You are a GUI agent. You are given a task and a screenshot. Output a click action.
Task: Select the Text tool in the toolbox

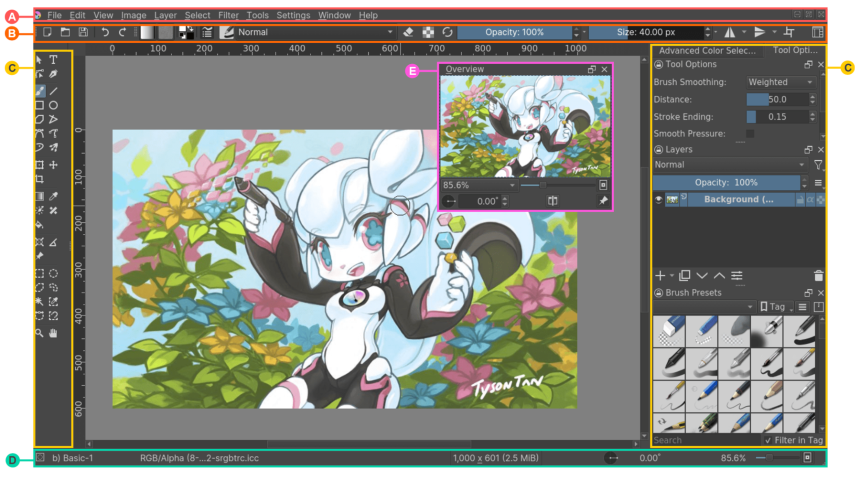tap(54, 60)
